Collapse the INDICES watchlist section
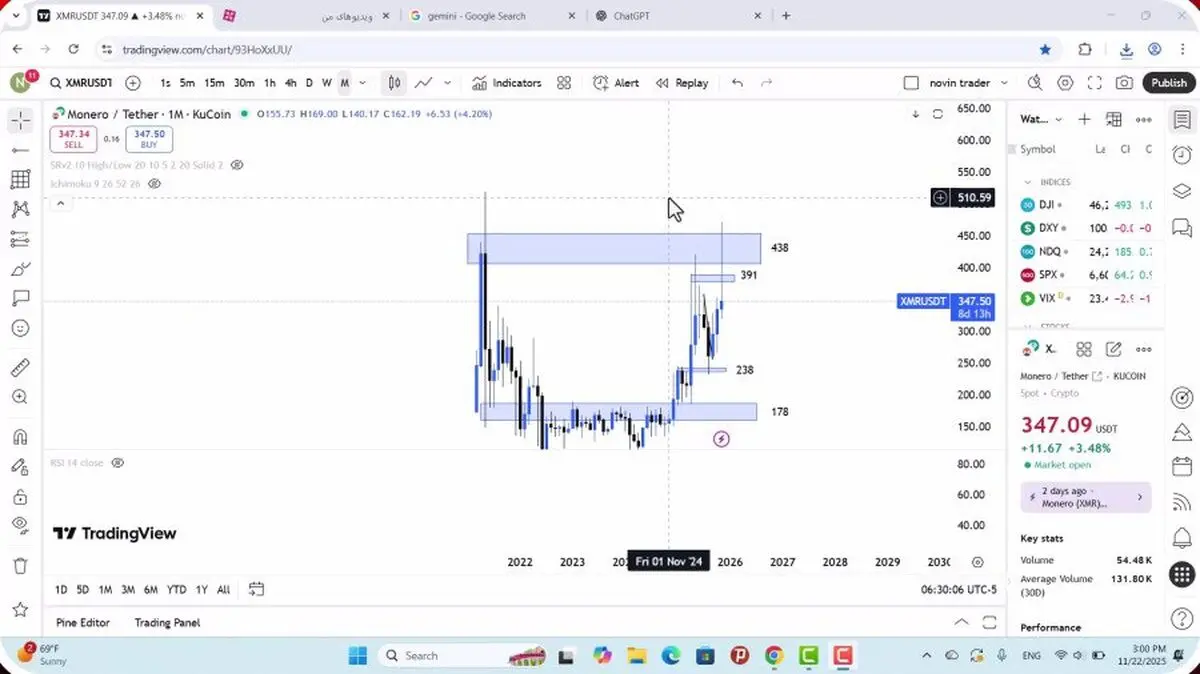Viewport: 1200px width, 674px height. click(1027, 182)
